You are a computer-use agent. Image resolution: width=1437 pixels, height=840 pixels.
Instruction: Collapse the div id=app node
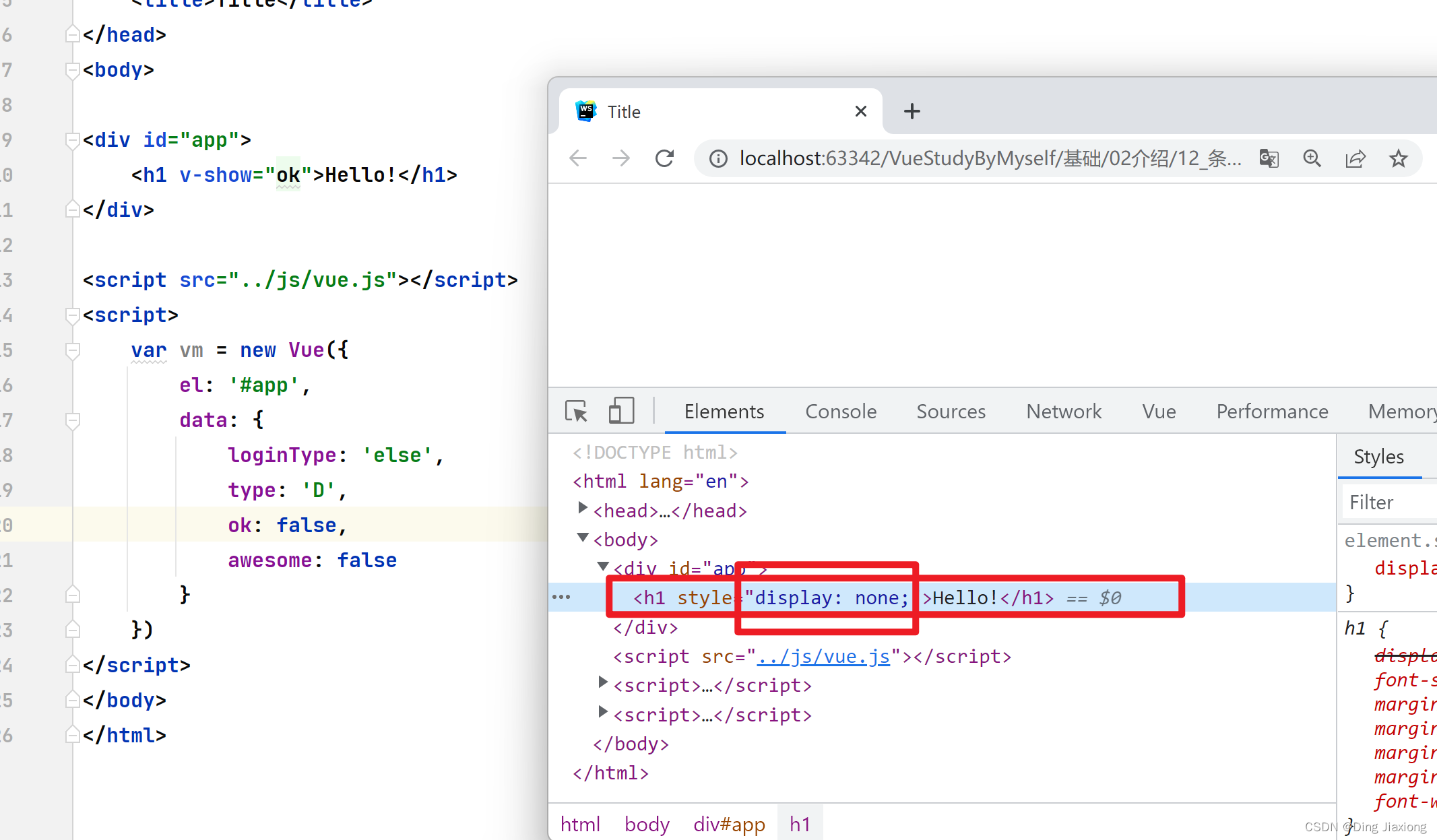click(x=603, y=567)
